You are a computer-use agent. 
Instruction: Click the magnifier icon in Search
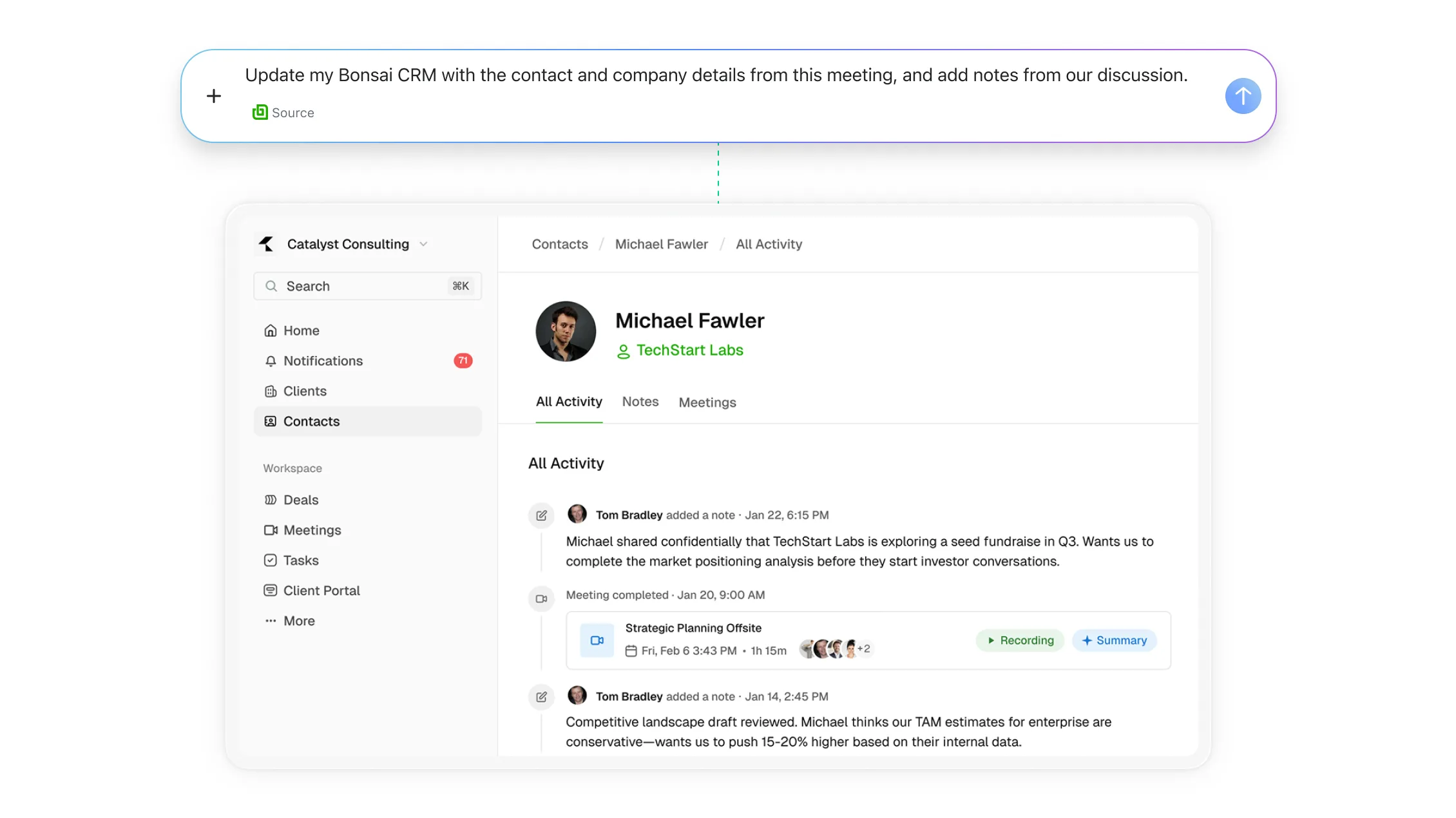[x=271, y=286]
